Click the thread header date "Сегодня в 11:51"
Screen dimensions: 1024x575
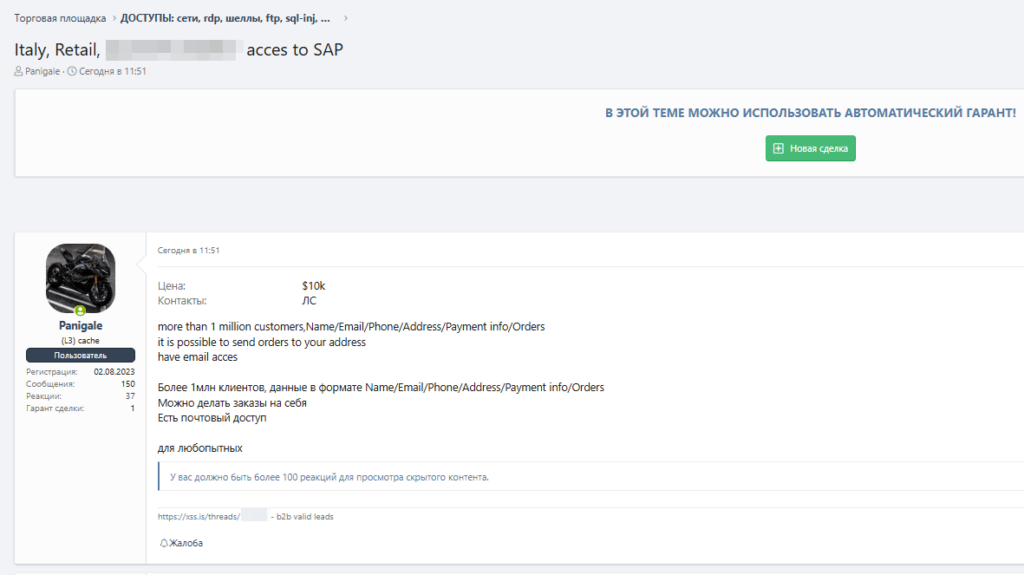113,71
